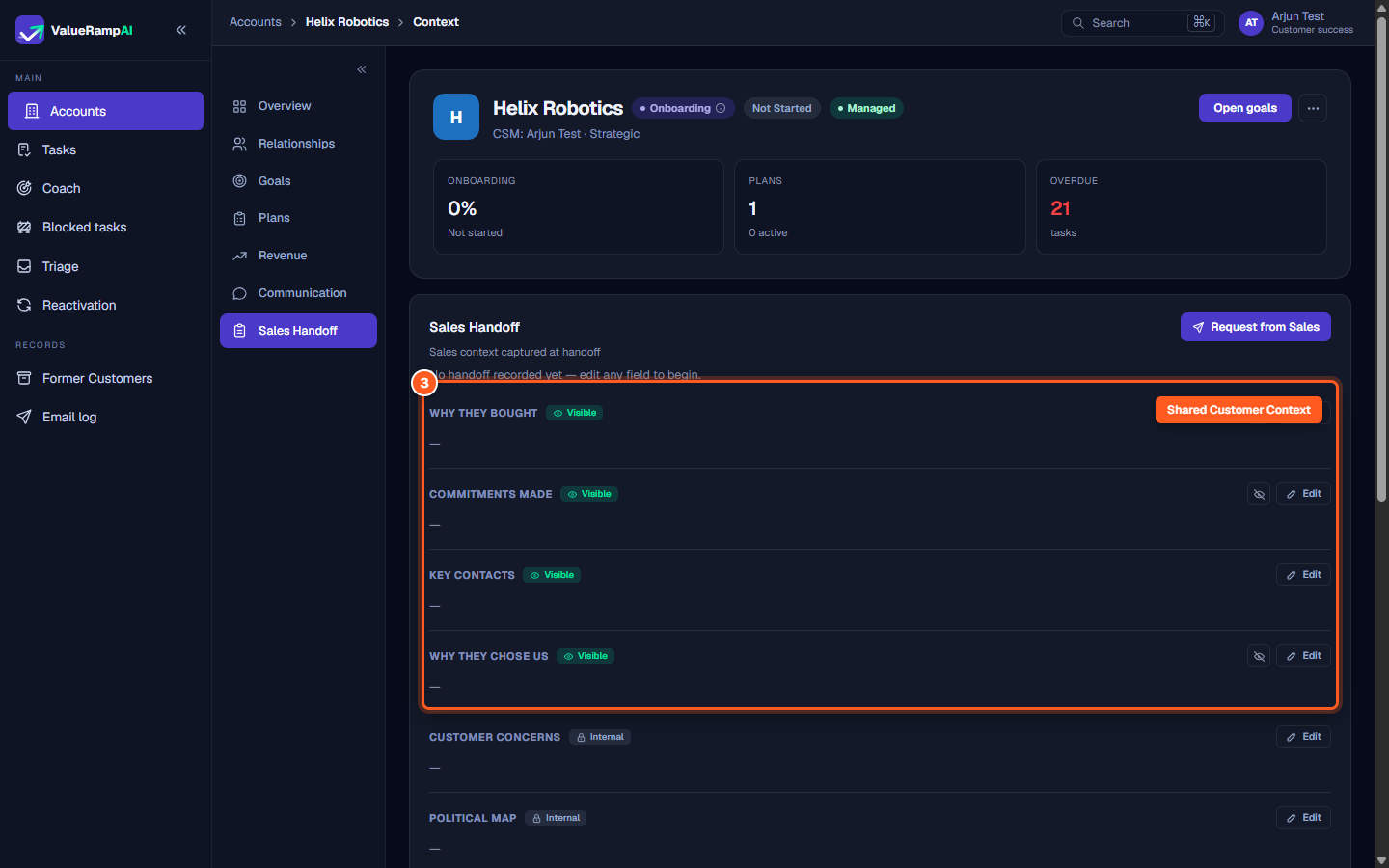Switch to the Relationships tab
1389x868 pixels.
tap(298, 144)
